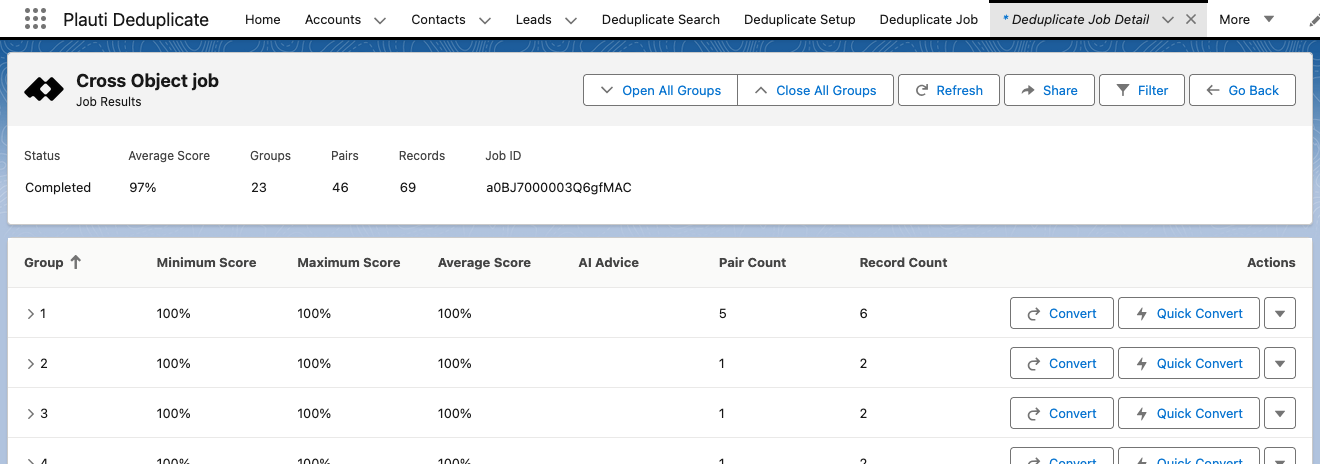This screenshot has width=1320, height=464.
Task: Open the Filter button
Action: point(1142,90)
